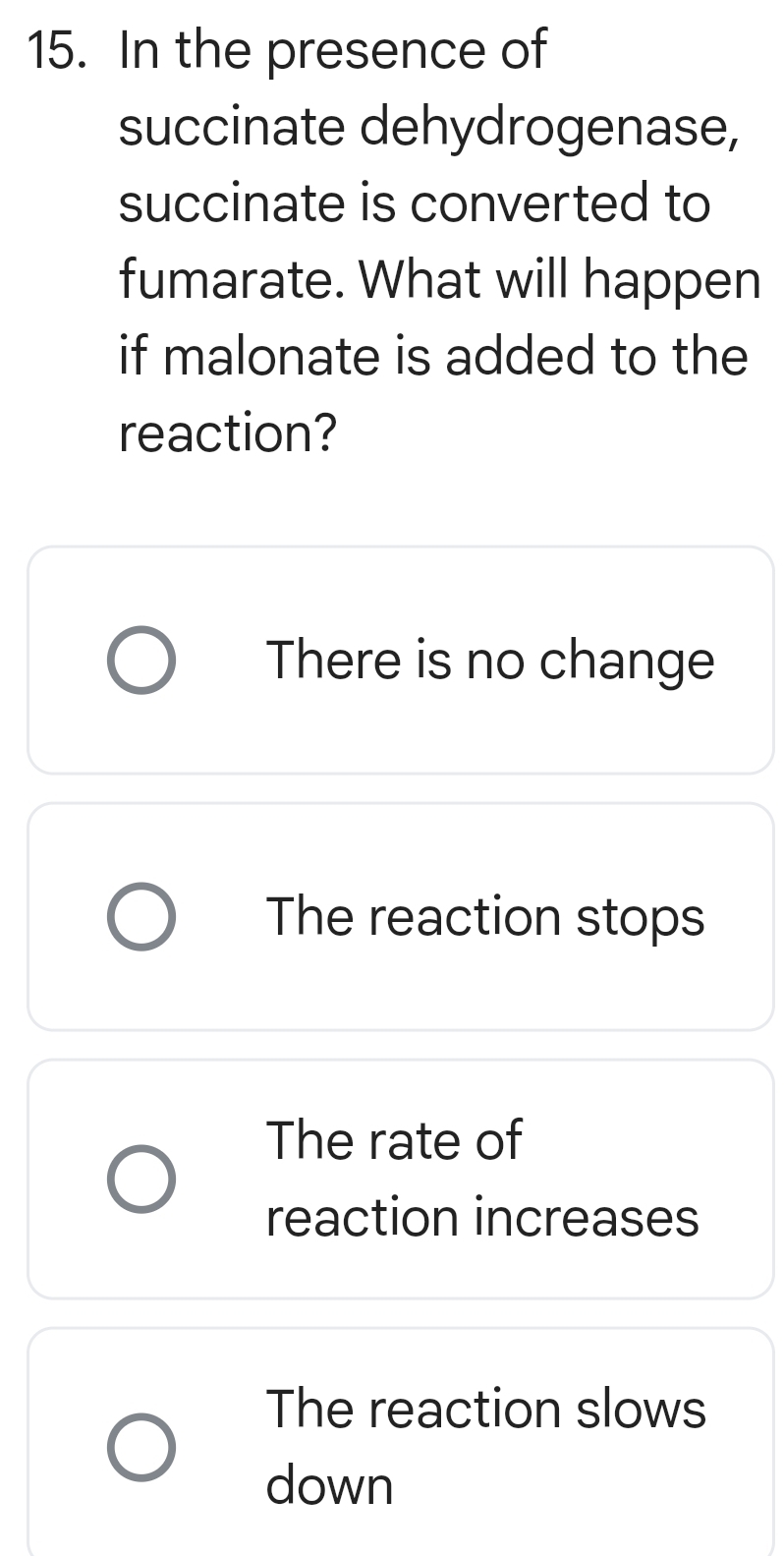Choose the "The reaction stops" radio circle
This screenshot has height=1556, width=784.
click(x=142, y=916)
